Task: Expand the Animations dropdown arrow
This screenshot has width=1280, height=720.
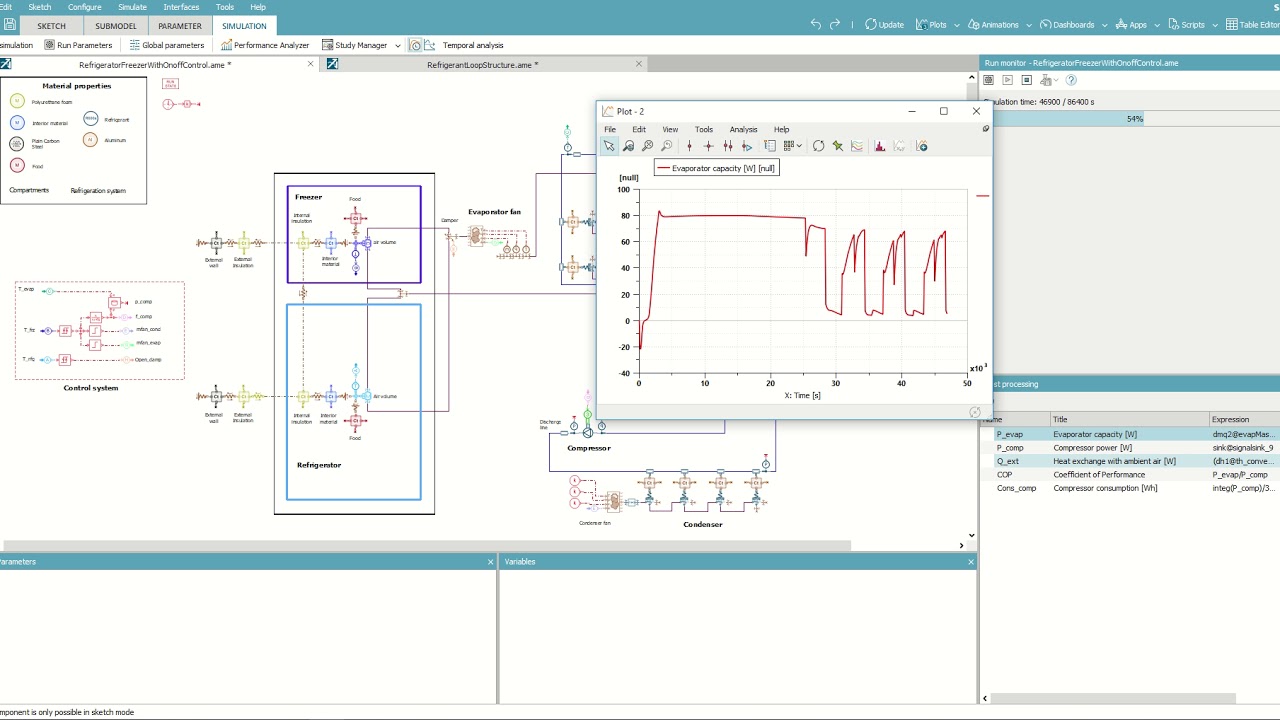Action: click(1029, 25)
